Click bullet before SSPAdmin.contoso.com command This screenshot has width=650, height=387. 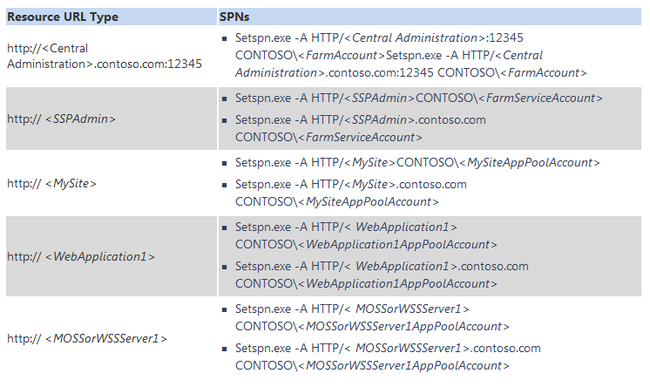(224, 121)
